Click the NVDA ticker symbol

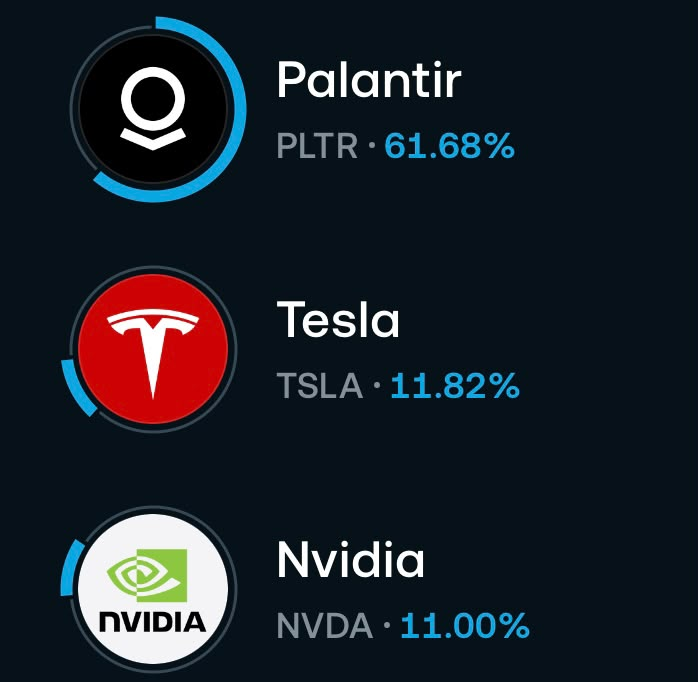tap(325, 625)
